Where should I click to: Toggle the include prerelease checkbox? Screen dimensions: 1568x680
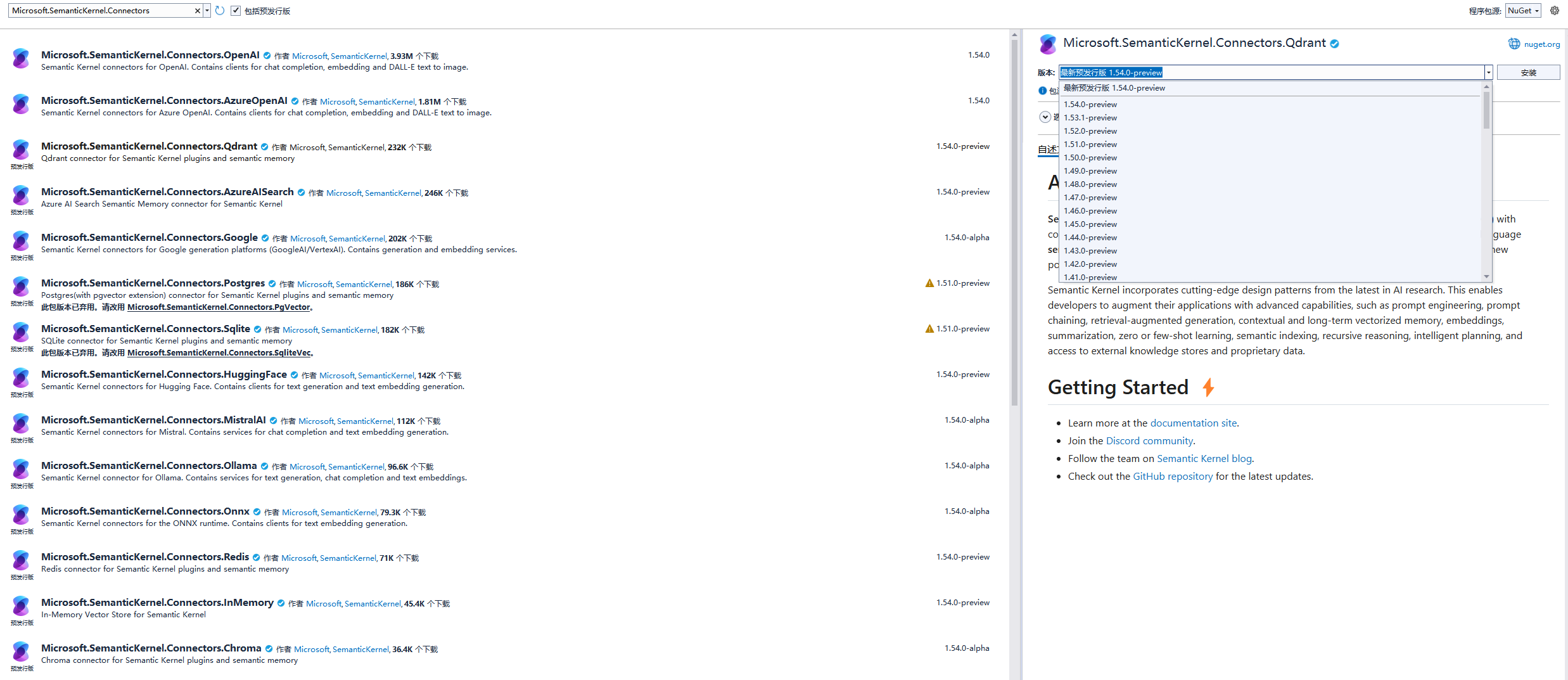click(236, 11)
